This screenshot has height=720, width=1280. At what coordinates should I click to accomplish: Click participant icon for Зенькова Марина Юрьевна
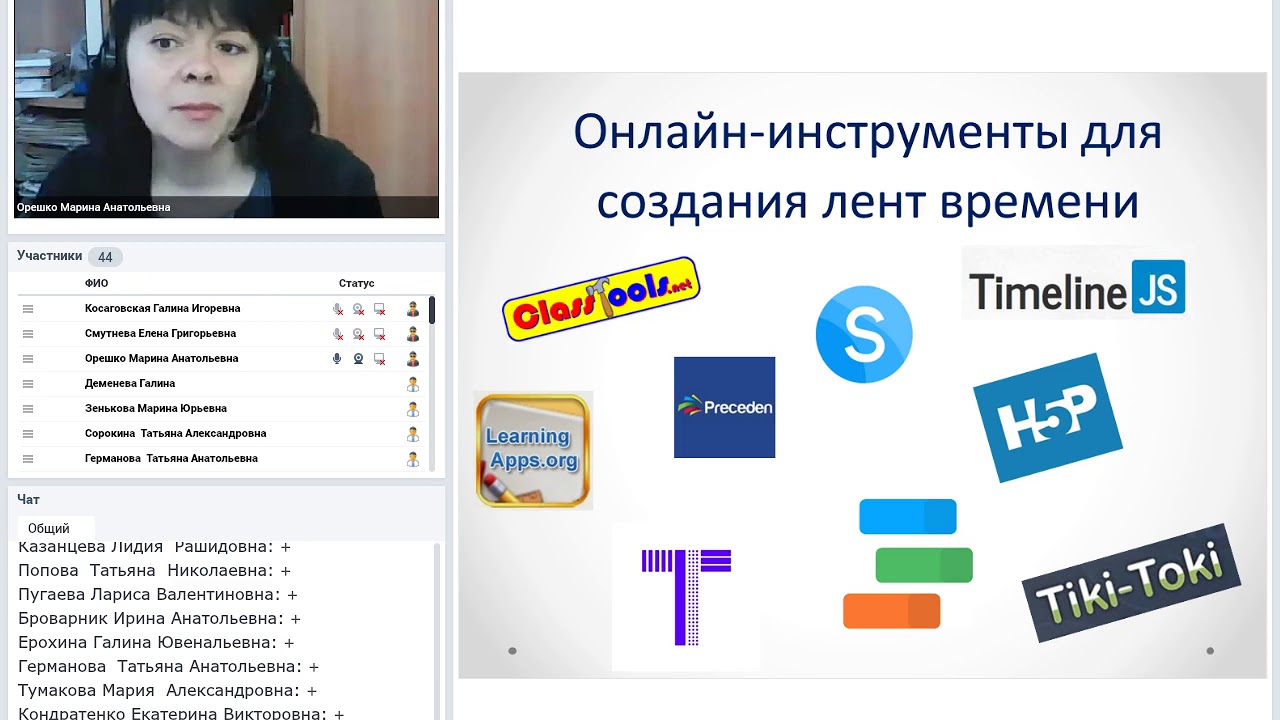pos(413,409)
